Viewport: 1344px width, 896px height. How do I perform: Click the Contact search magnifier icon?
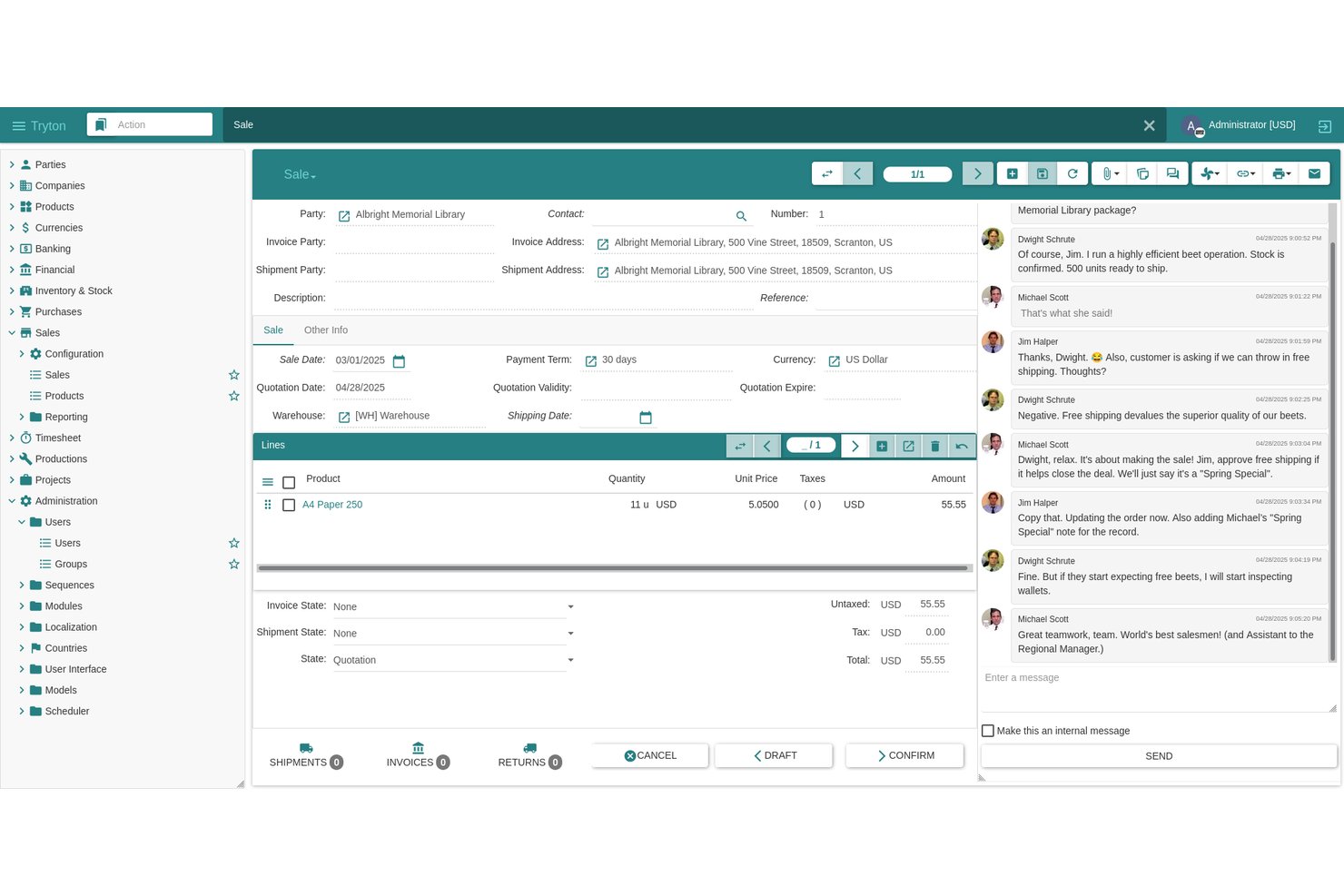coord(741,216)
